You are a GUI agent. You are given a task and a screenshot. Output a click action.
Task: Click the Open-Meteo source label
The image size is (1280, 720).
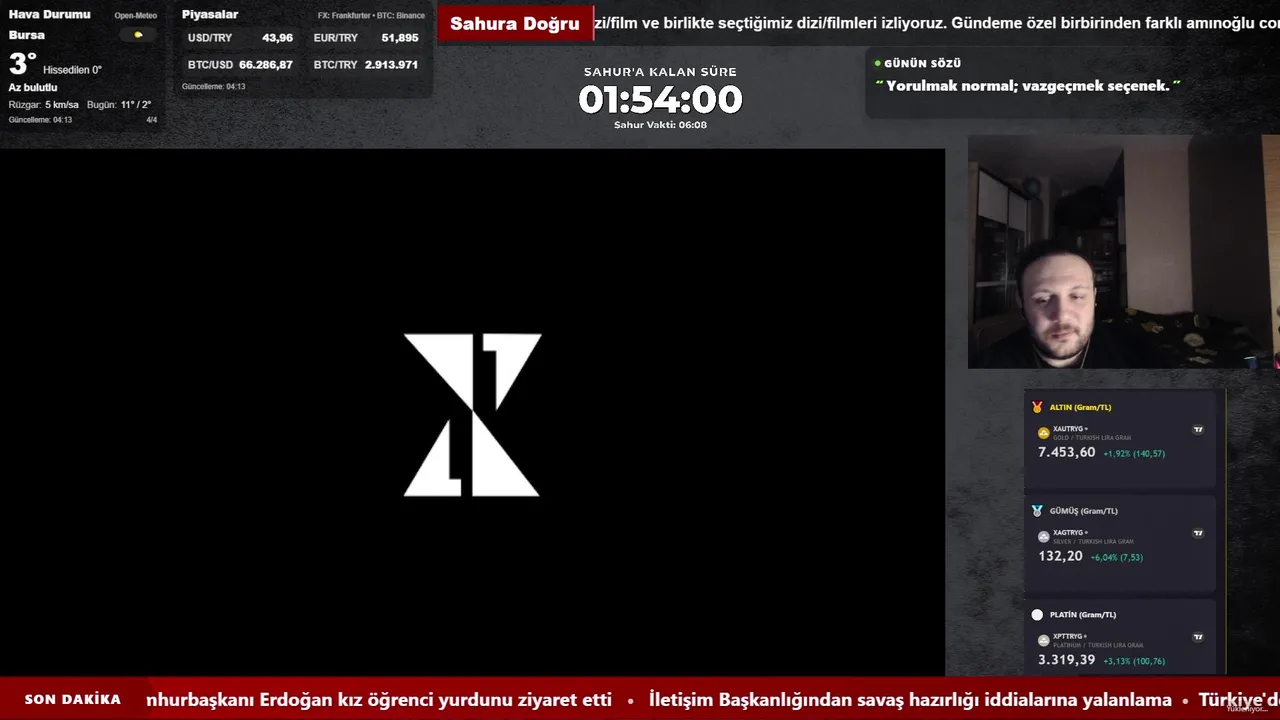coord(136,16)
